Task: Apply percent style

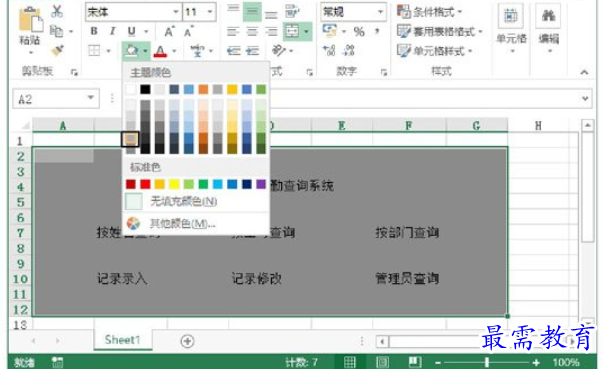Action: click(359, 32)
